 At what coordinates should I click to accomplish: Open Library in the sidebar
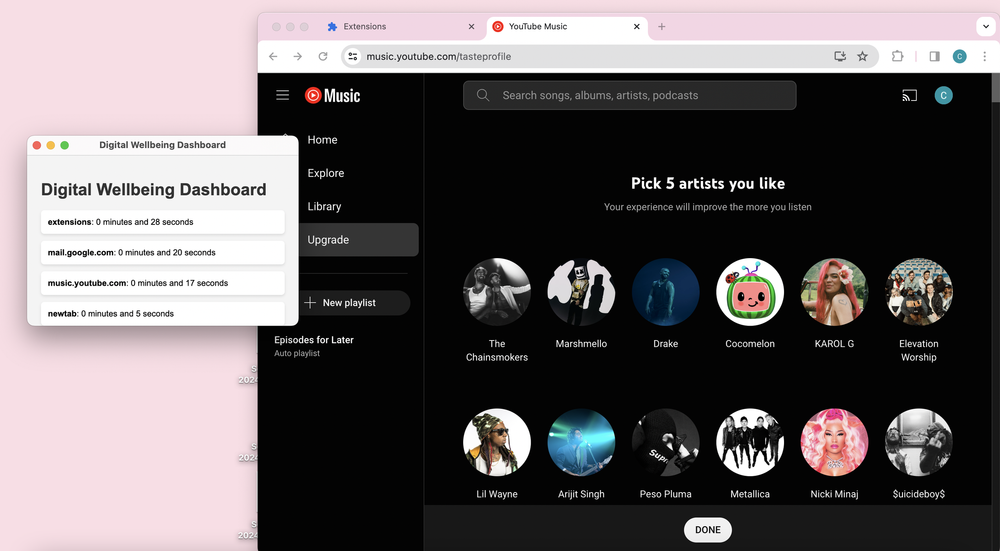tap(324, 206)
